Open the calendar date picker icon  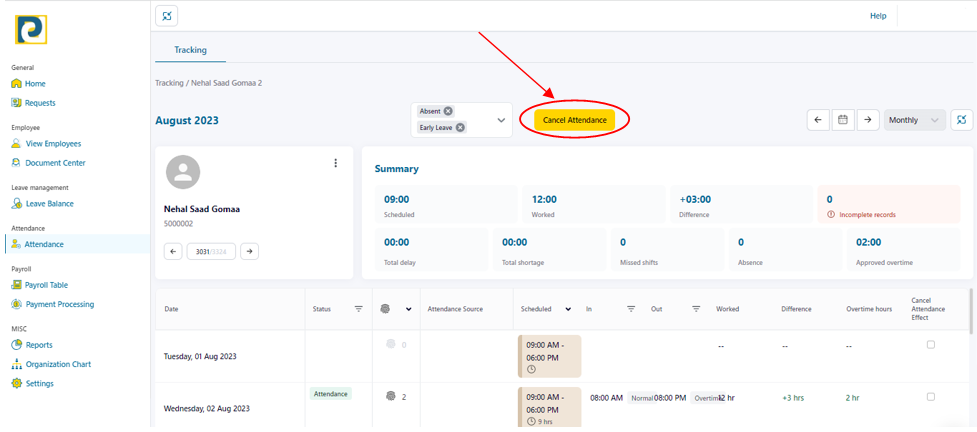click(843, 120)
